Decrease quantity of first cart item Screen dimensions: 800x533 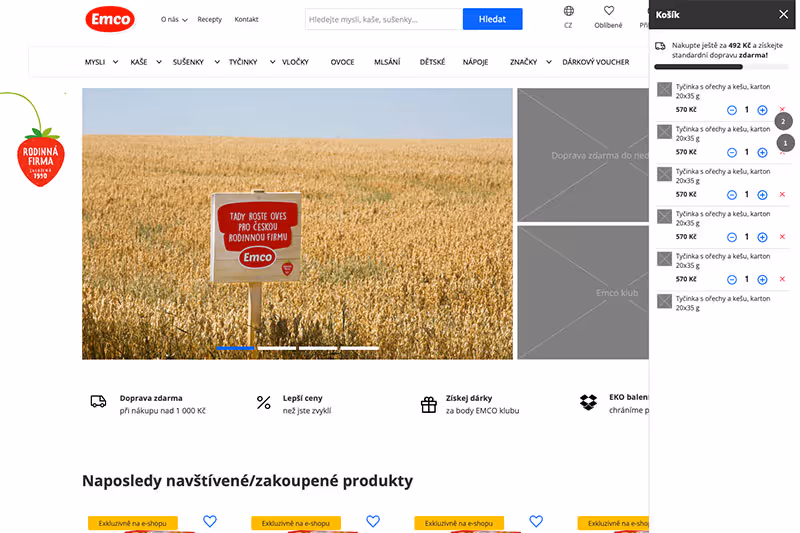(x=732, y=110)
